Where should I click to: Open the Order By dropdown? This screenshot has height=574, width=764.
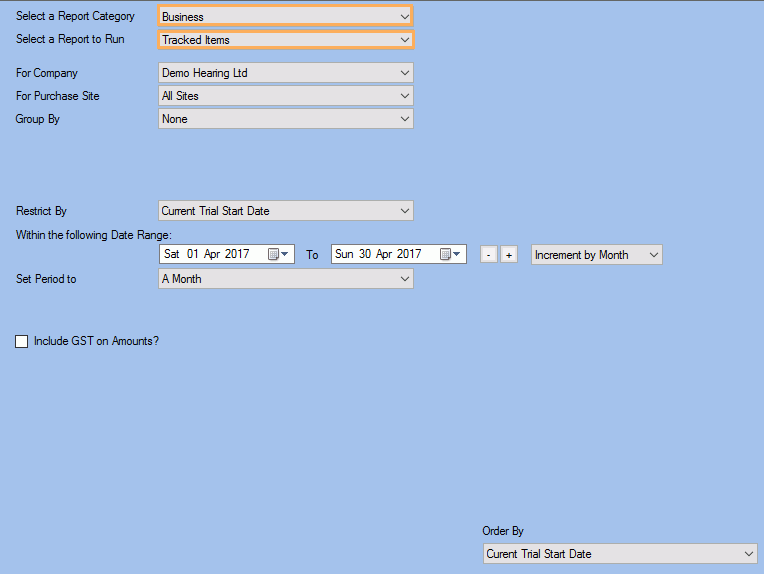coord(620,554)
